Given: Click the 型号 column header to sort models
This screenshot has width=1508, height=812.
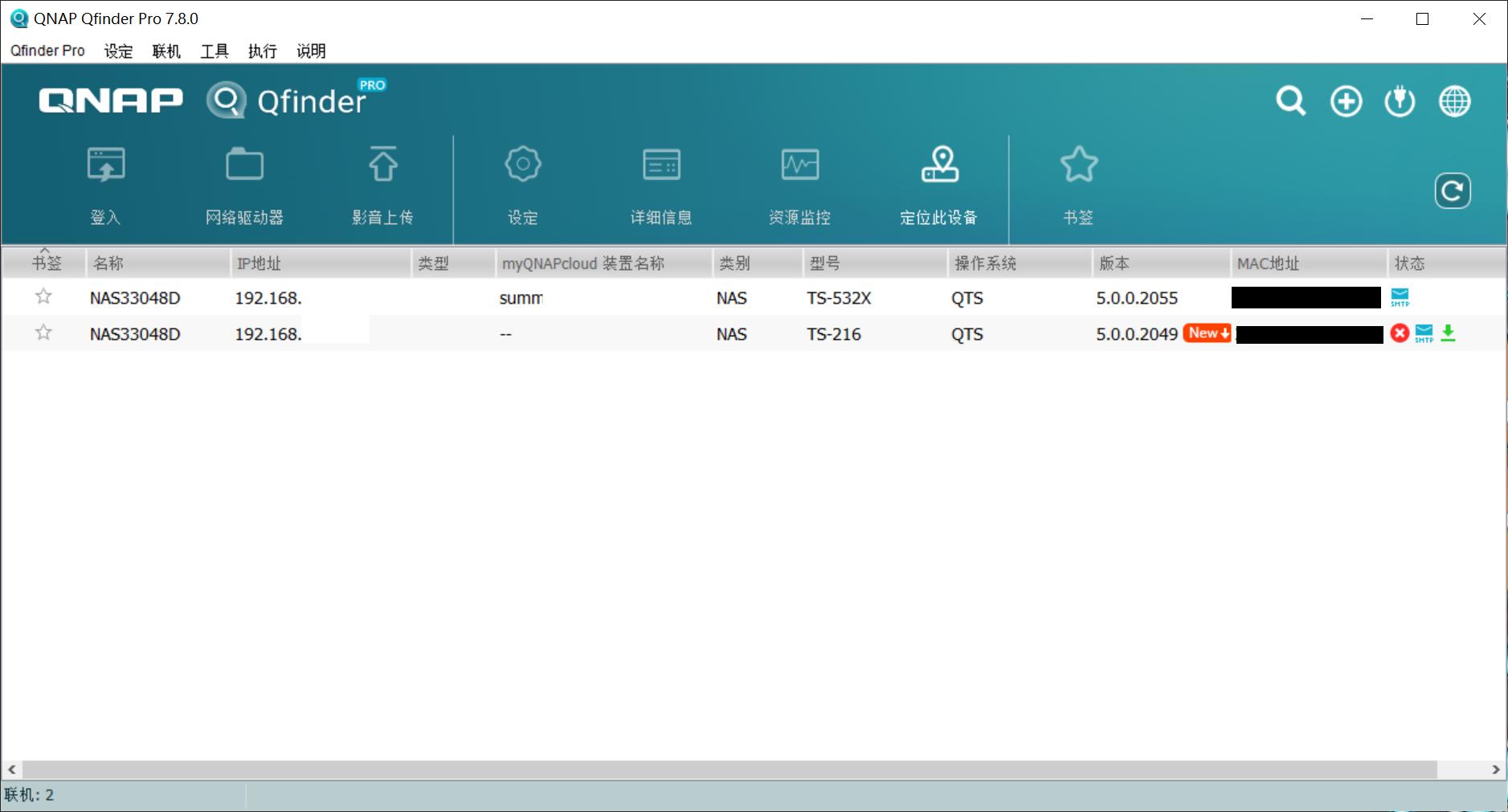Looking at the screenshot, I should pyautogui.click(x=827, y=263).
